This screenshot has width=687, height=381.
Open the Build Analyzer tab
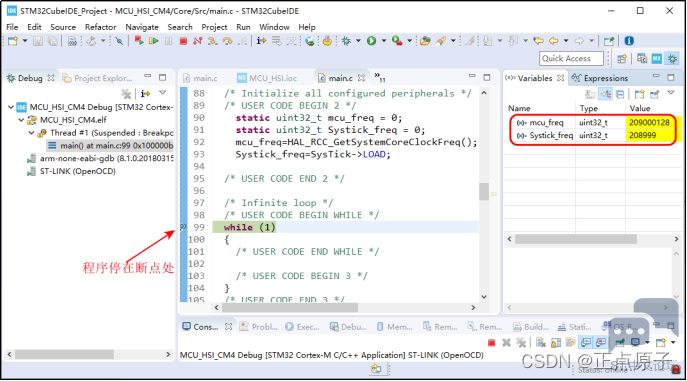pyautogui.click(x=531, y=327)
